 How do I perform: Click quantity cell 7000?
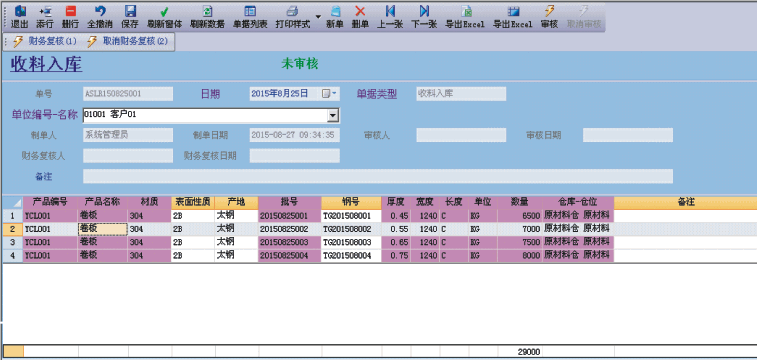click(519, 229)
